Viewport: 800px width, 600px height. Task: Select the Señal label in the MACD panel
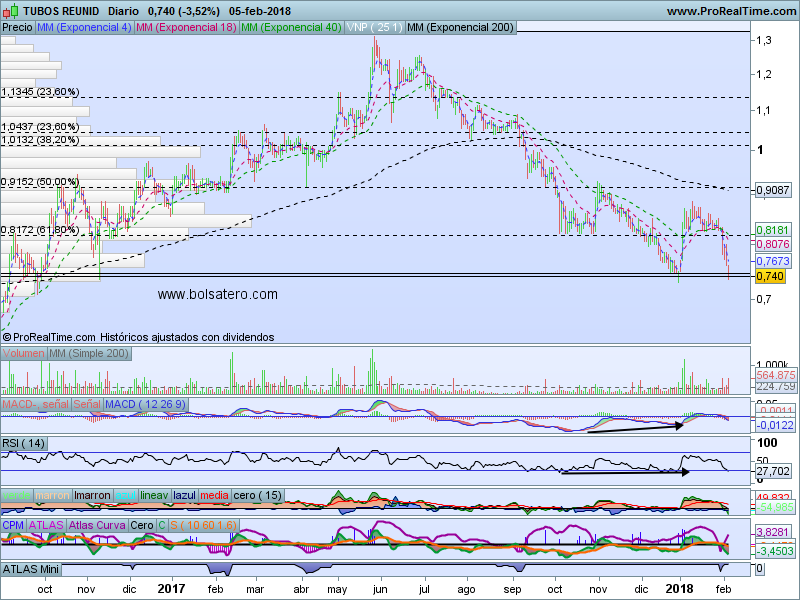(86, 402)
